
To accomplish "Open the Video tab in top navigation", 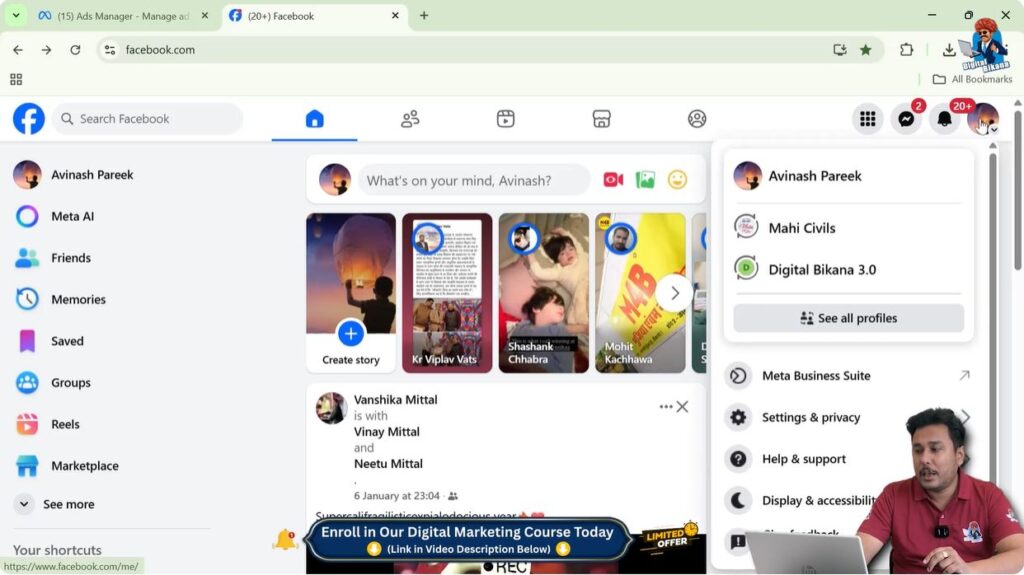I will (505, 119).
